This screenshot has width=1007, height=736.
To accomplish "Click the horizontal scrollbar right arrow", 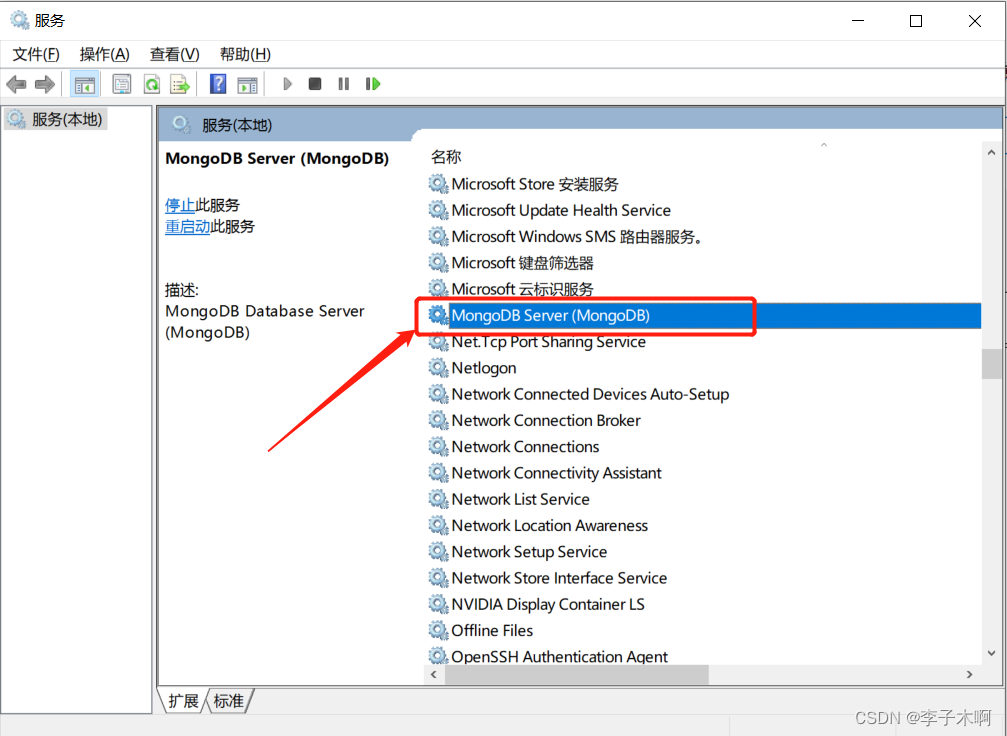I will [x=970, y=675].
